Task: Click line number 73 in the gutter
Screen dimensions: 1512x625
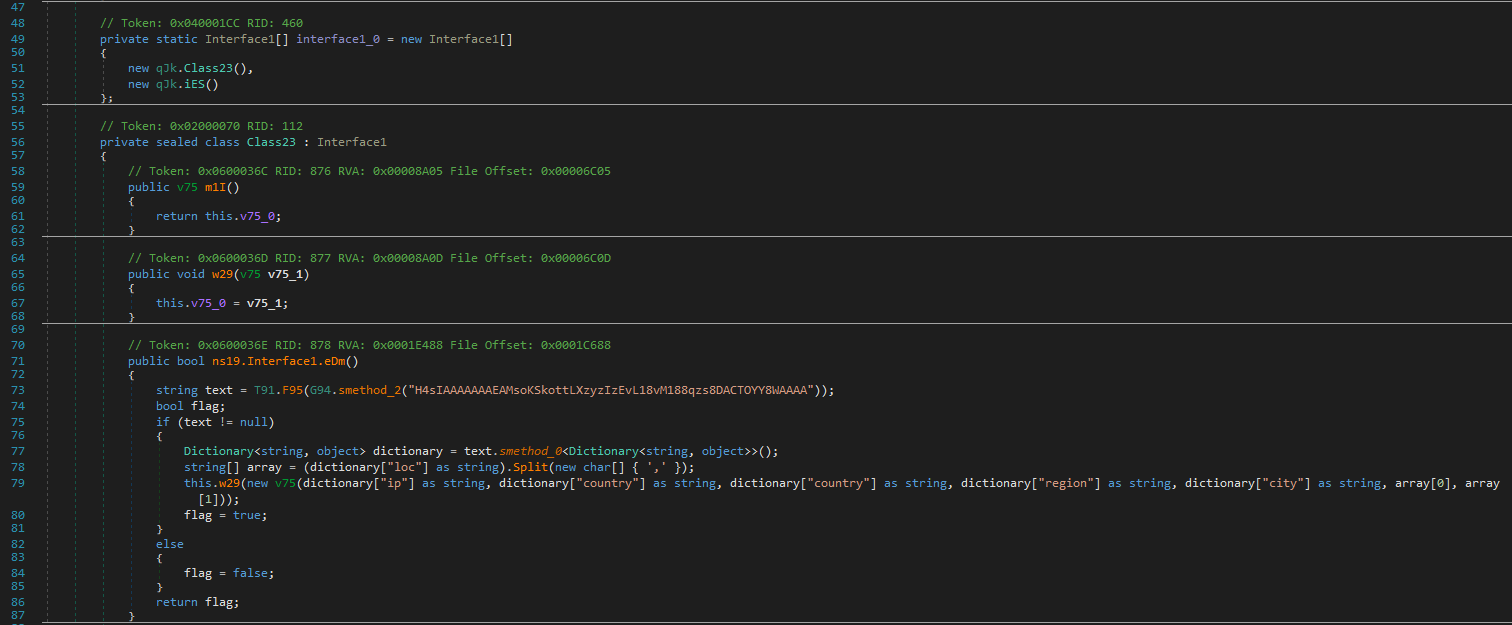Action: click(x=16, y=389)
